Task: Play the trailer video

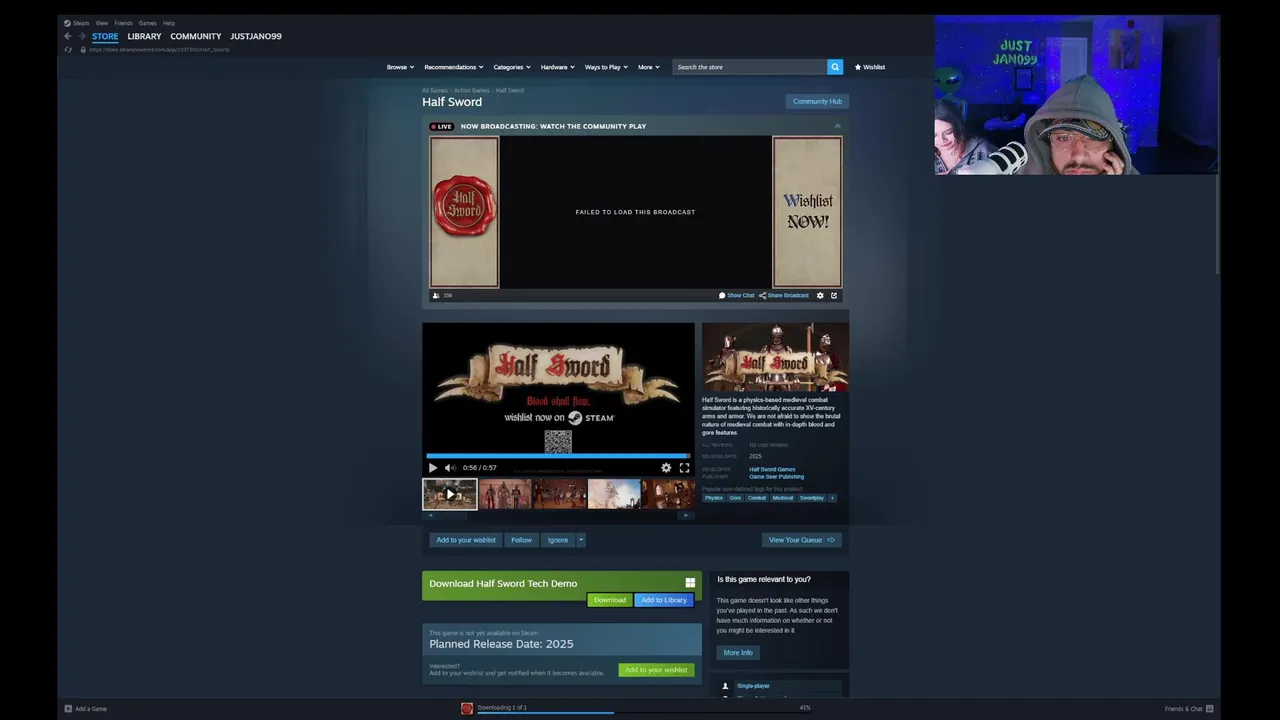Action: pos(433,467)
